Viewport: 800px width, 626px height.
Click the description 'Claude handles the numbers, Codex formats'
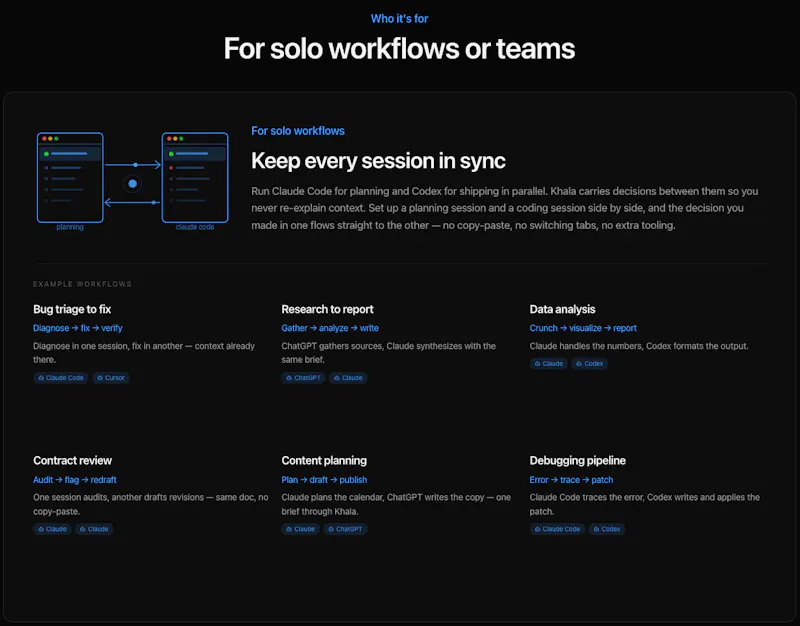(x=639, y=346)
